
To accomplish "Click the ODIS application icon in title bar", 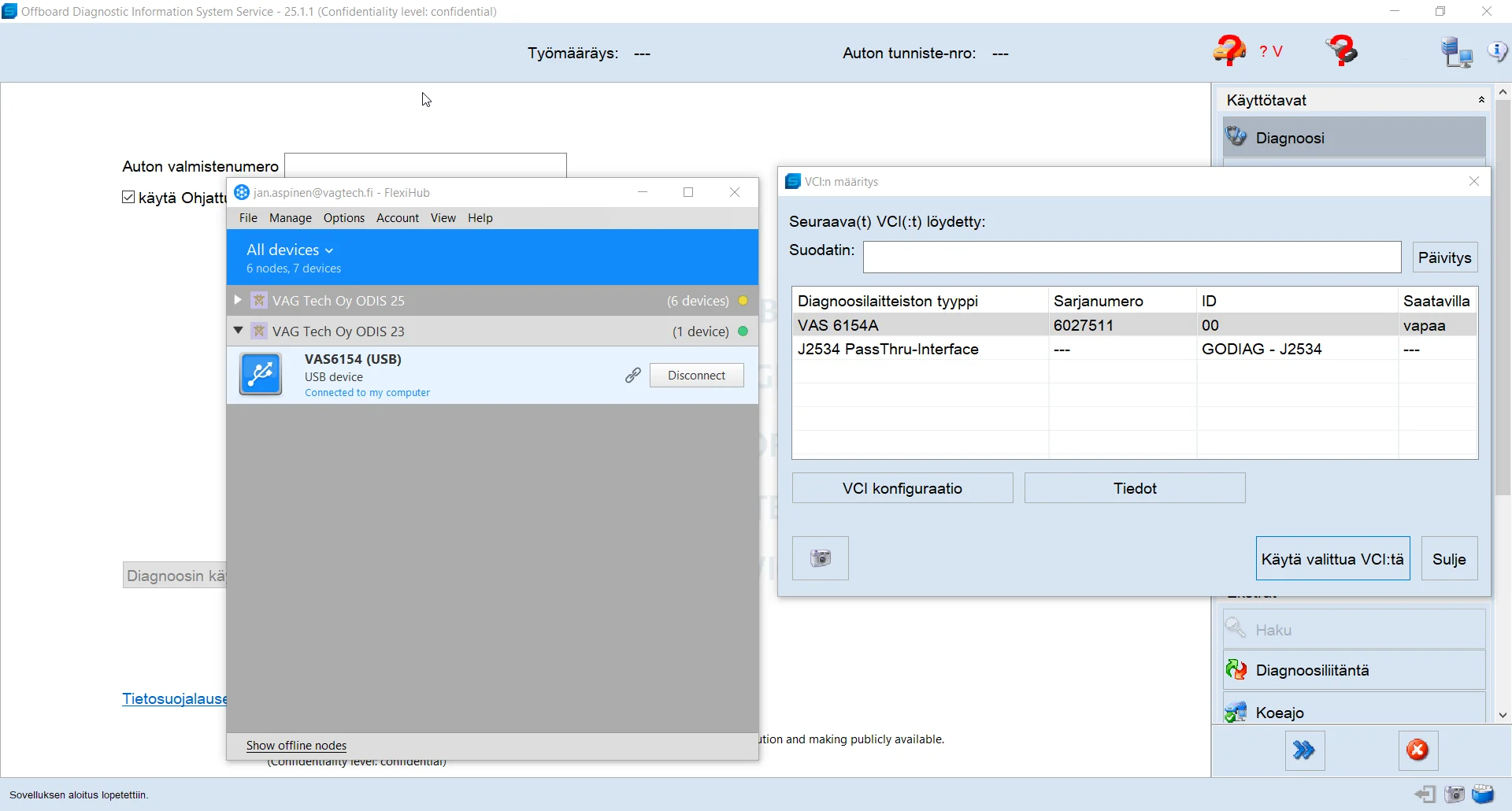I will pyautogui.click(x=9, y=11).
